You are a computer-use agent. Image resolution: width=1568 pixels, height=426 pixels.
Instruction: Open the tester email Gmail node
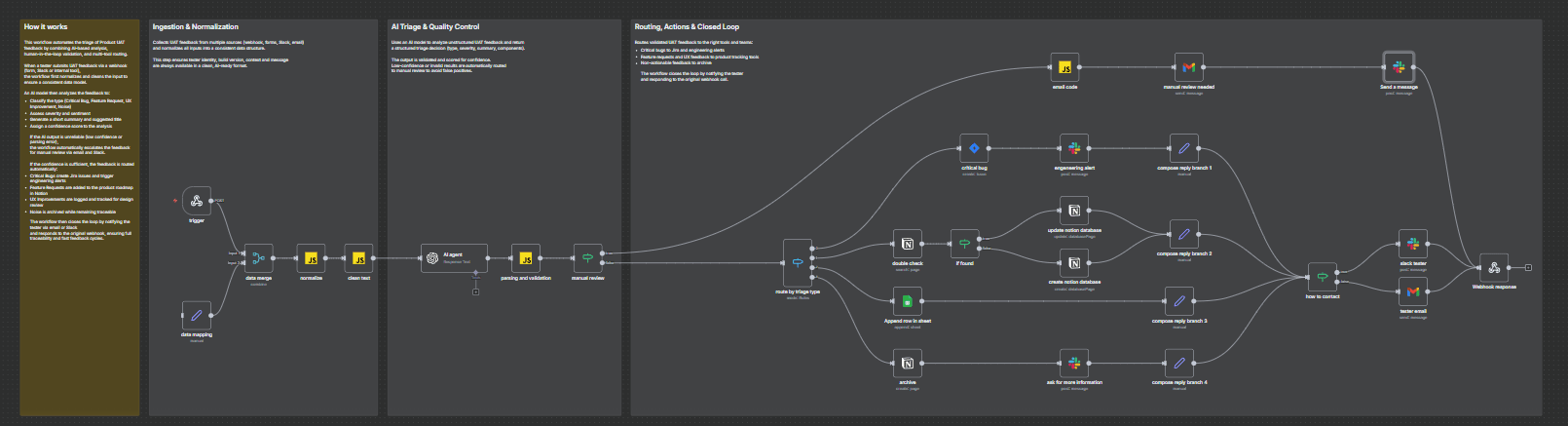(x=1412, y=291)
